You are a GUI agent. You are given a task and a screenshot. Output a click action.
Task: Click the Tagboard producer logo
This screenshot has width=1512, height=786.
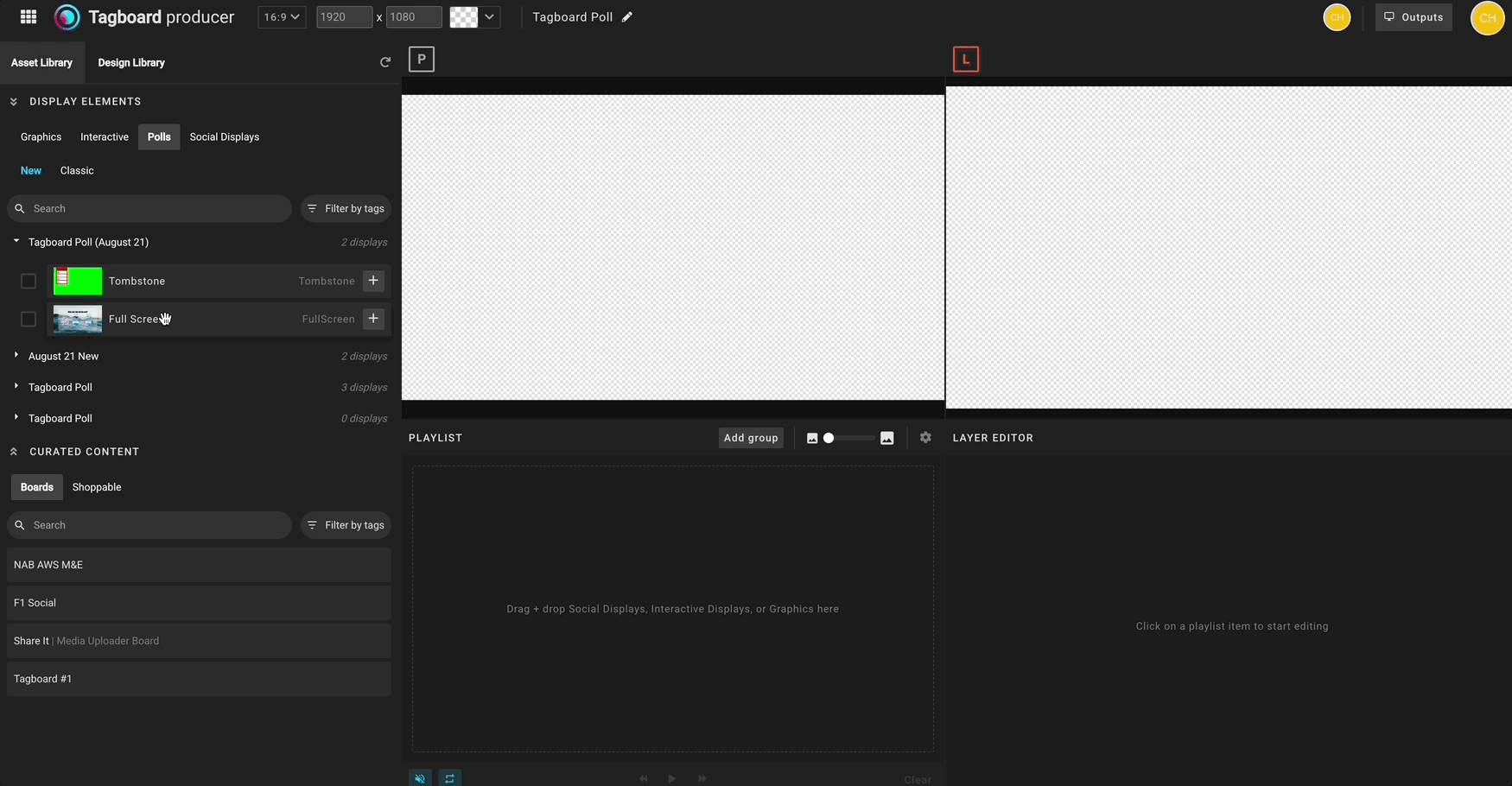144,17
